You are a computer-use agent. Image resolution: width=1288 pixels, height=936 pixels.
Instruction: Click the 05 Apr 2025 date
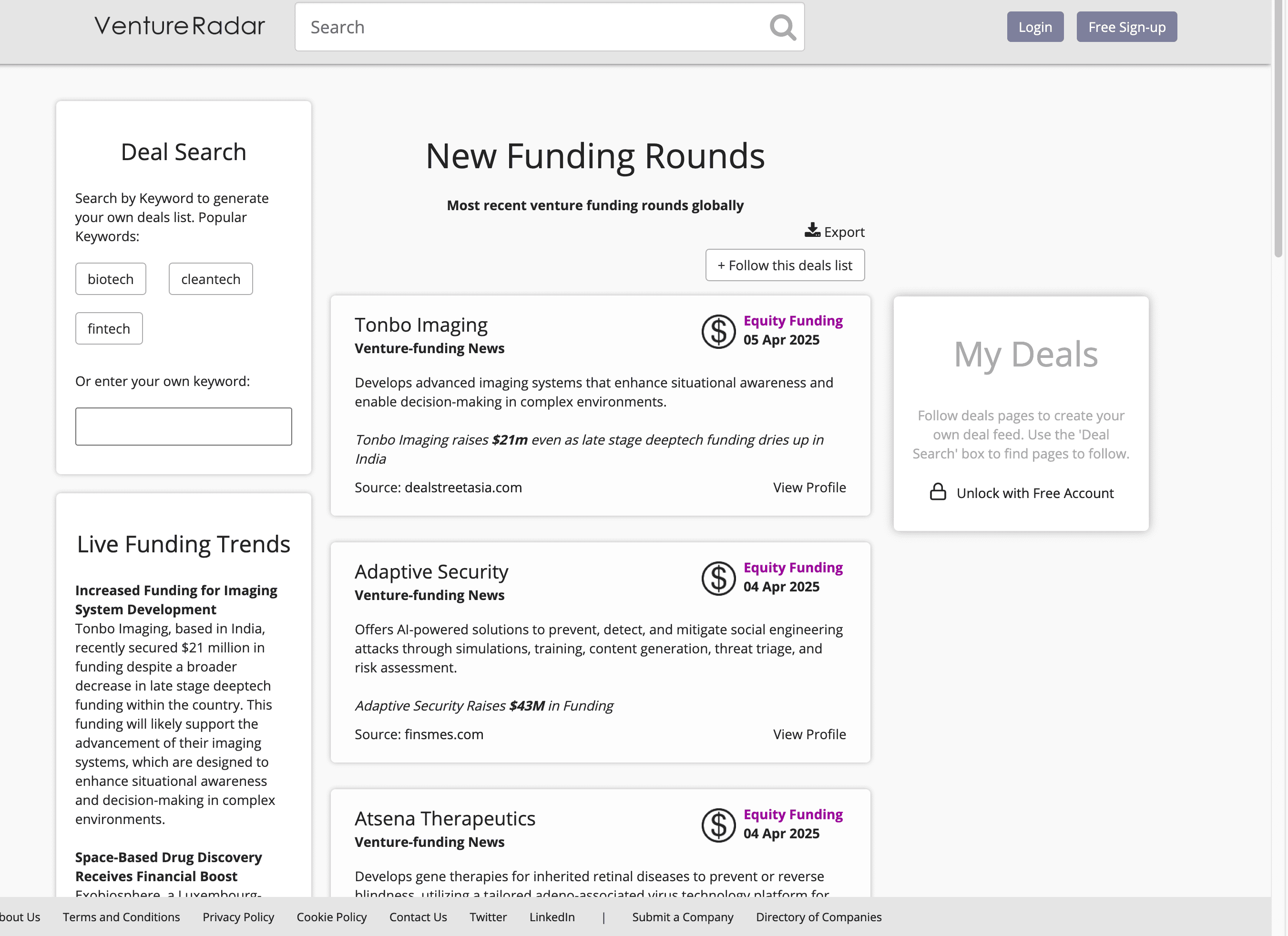tap(781, 339)
